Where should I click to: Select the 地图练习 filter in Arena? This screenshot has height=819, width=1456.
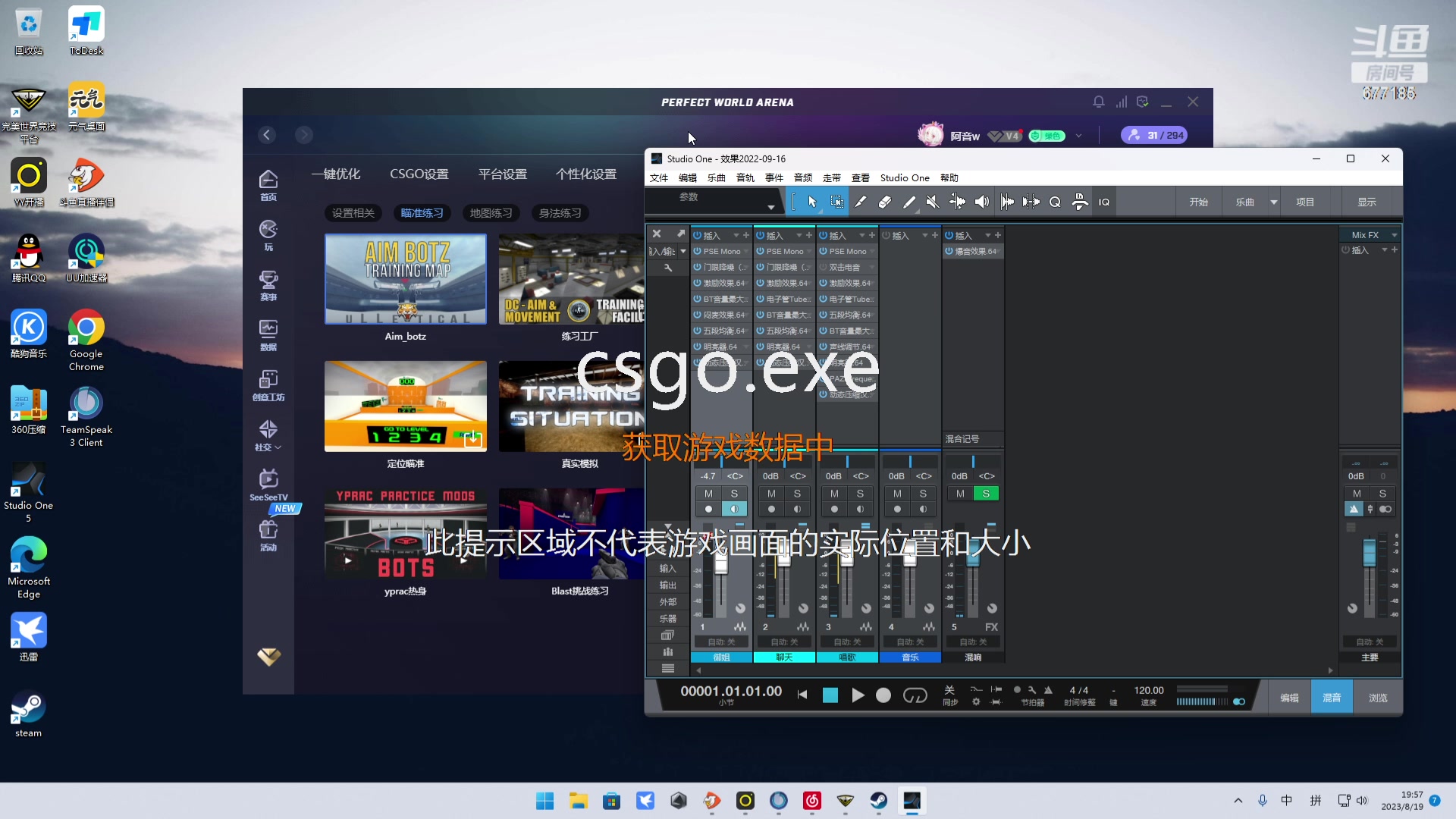491,213
